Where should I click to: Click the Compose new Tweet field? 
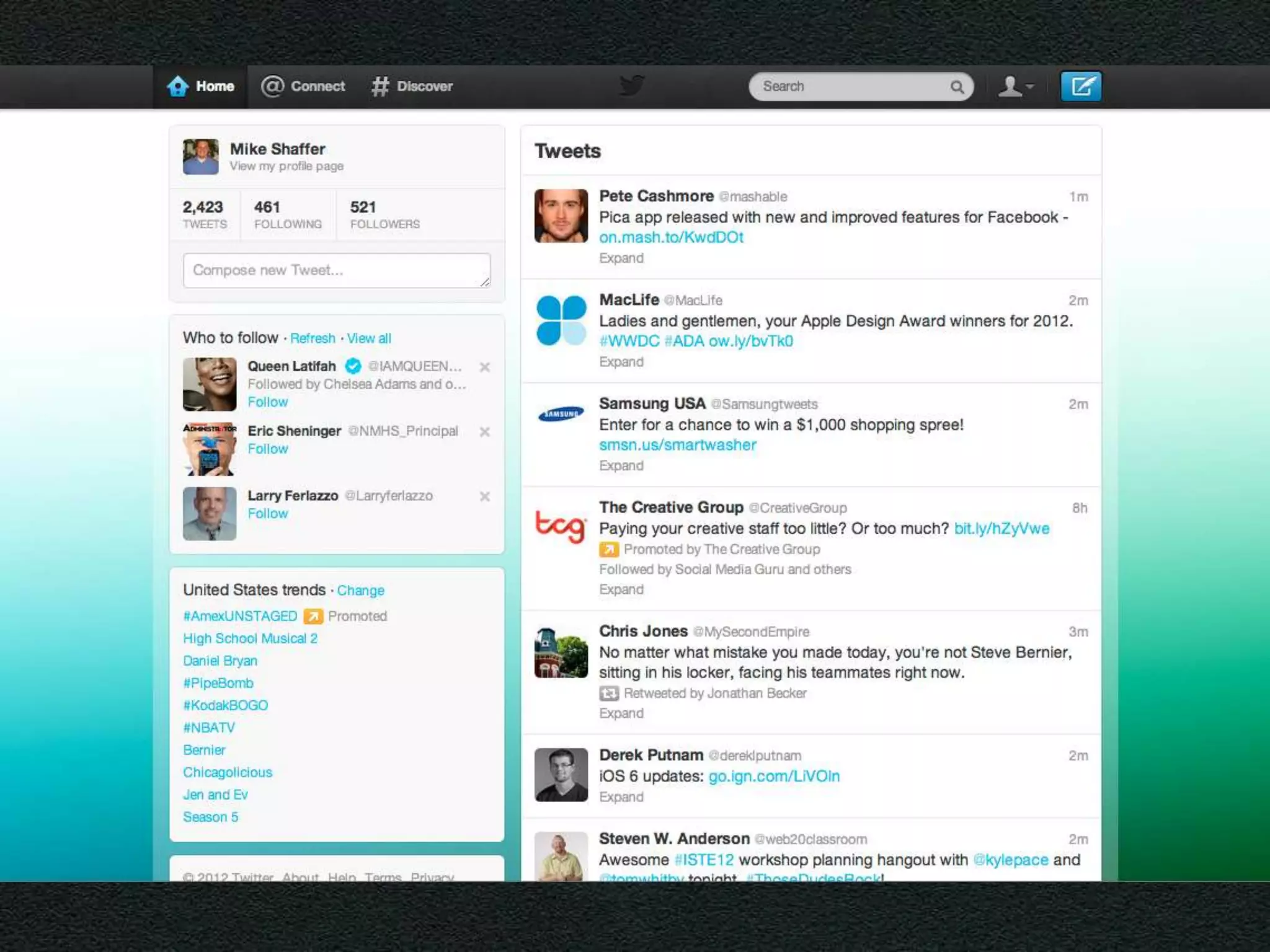click(x=336, y=270)
